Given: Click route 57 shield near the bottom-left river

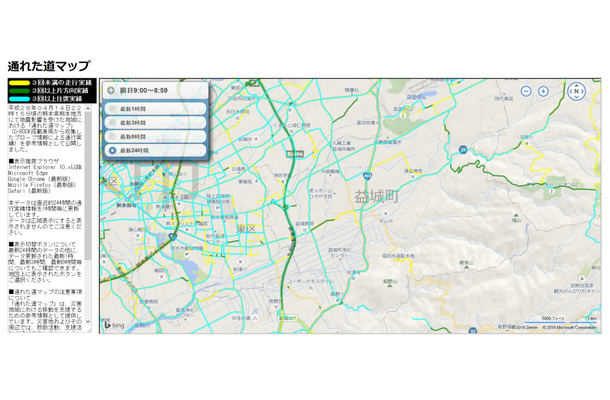Looking at the screenshot, I should pos(173,236).
